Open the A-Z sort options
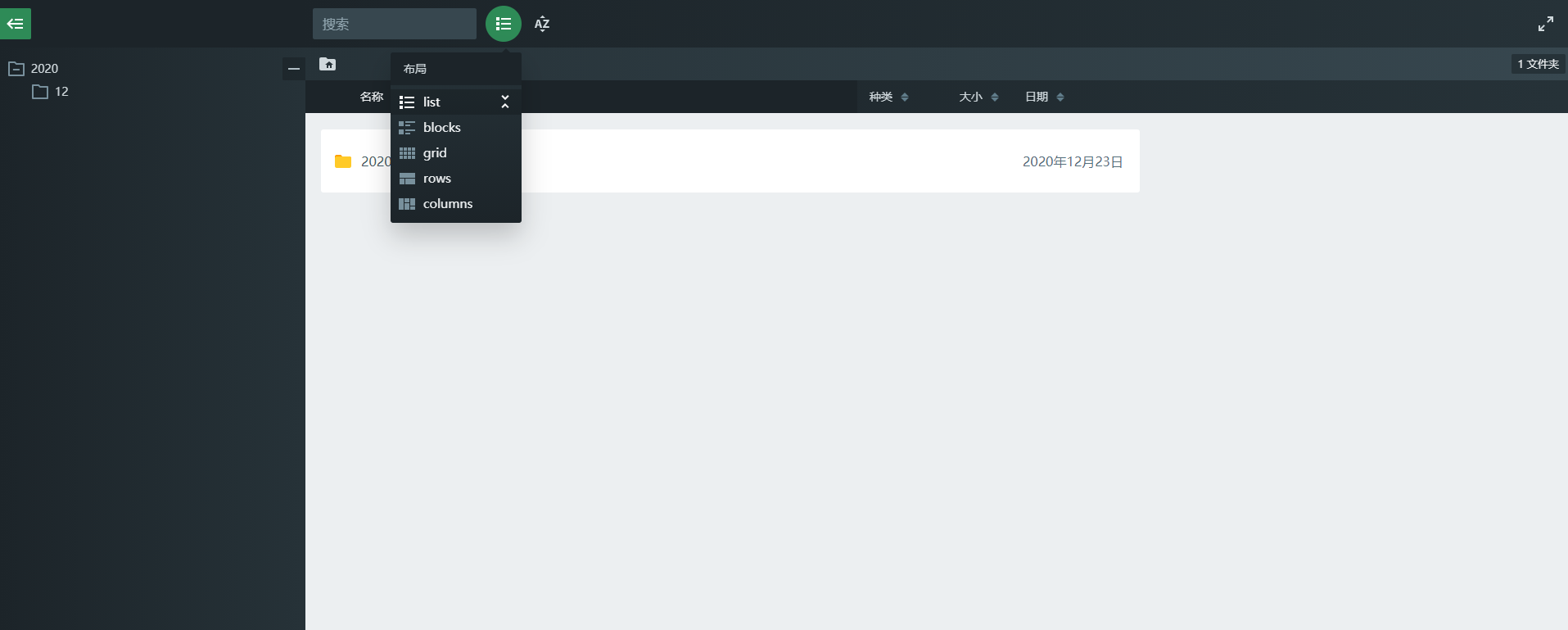The height and width of the screenshot is (630, 1568). [x=541, y=24]
